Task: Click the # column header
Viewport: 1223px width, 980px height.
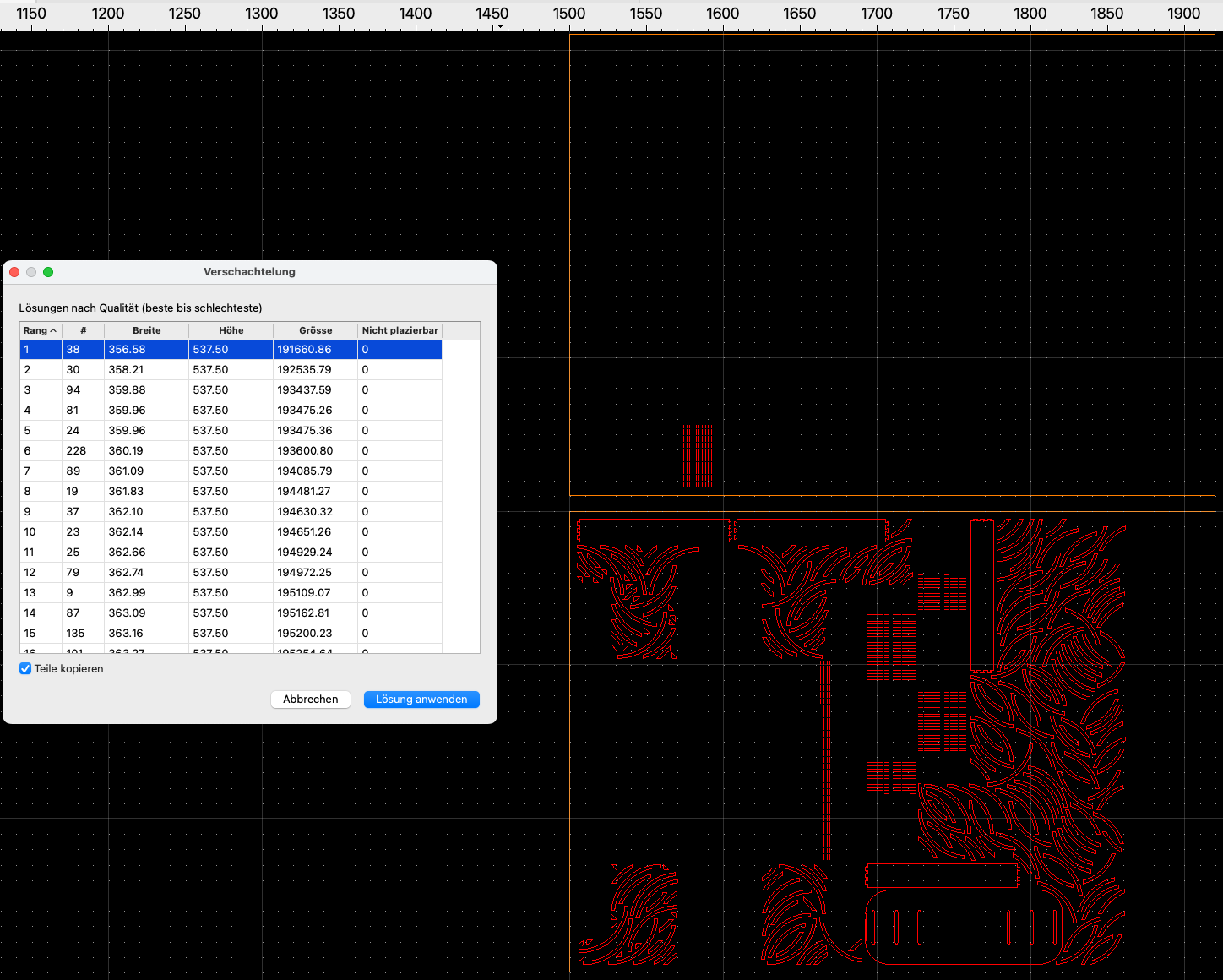Action: click(83, 330)
